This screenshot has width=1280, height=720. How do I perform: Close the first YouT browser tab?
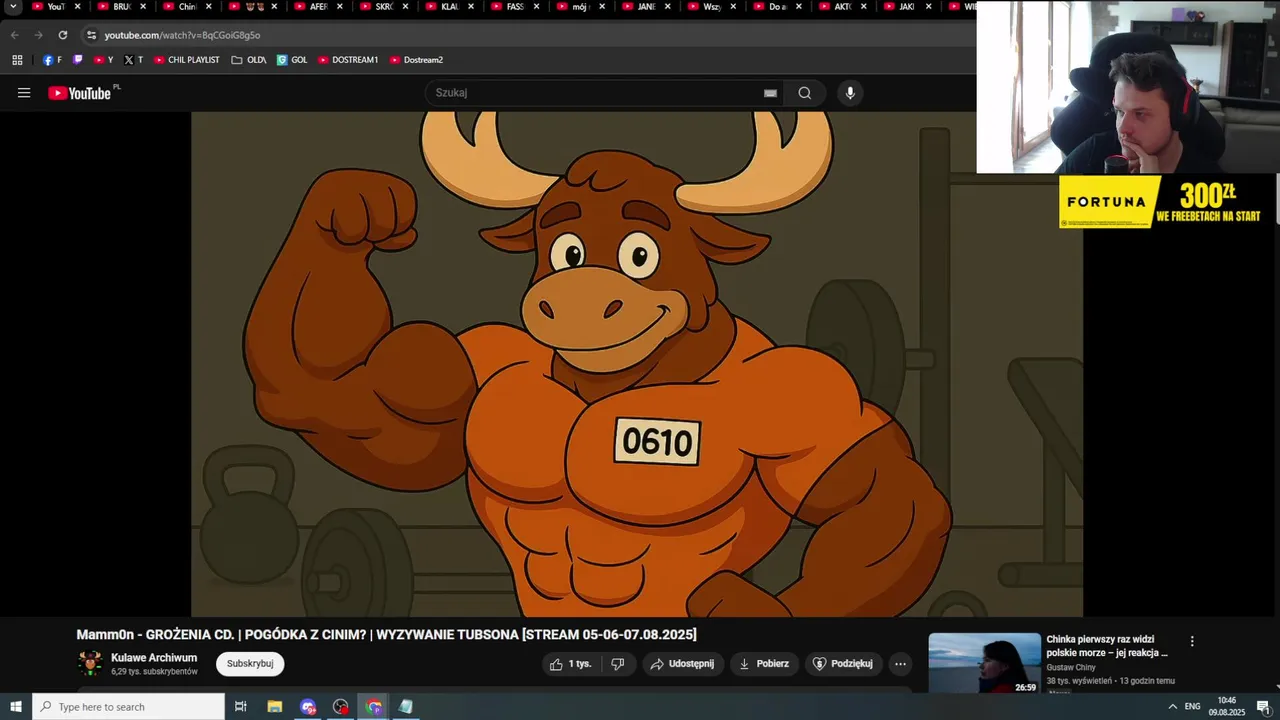pyautogui.click(x=78, y=7)
